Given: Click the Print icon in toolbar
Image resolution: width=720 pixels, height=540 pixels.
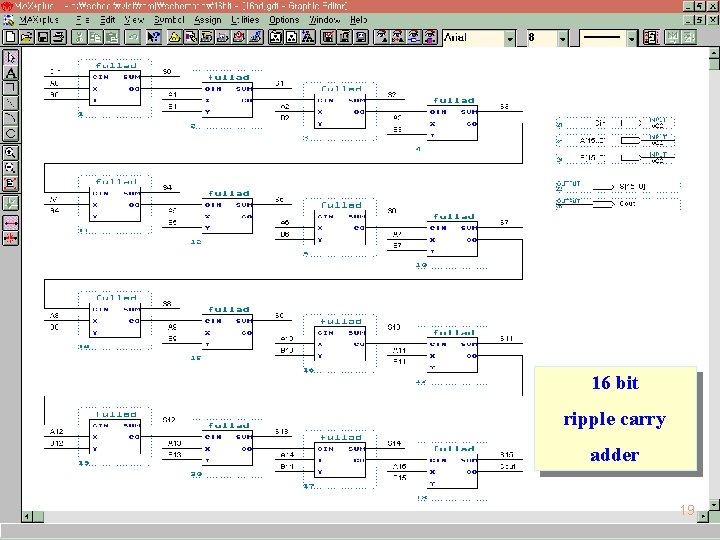Looking at the screenshot, I should point(59,37).
